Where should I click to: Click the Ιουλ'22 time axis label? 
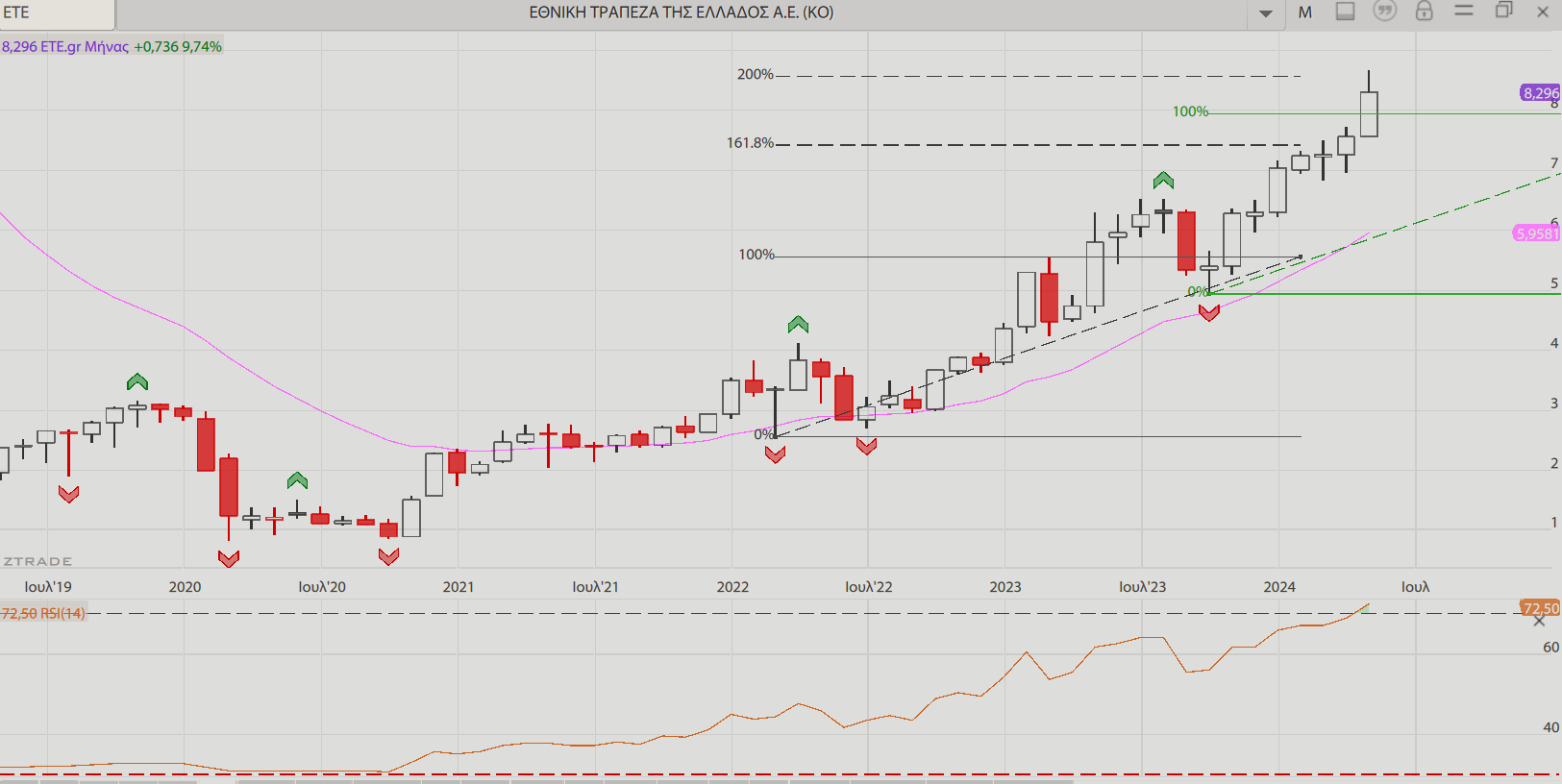[869, 587]
